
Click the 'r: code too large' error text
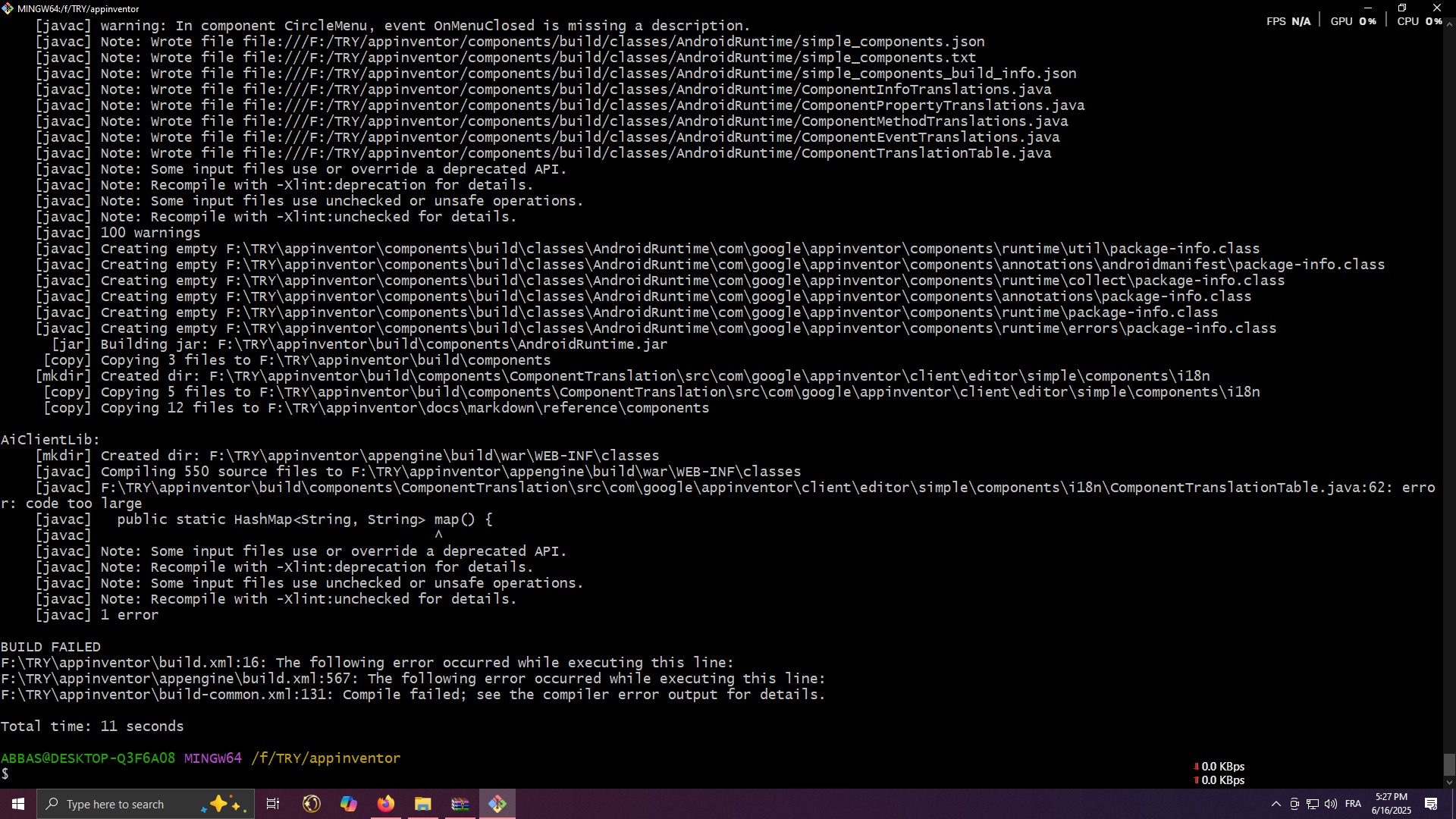71,504
